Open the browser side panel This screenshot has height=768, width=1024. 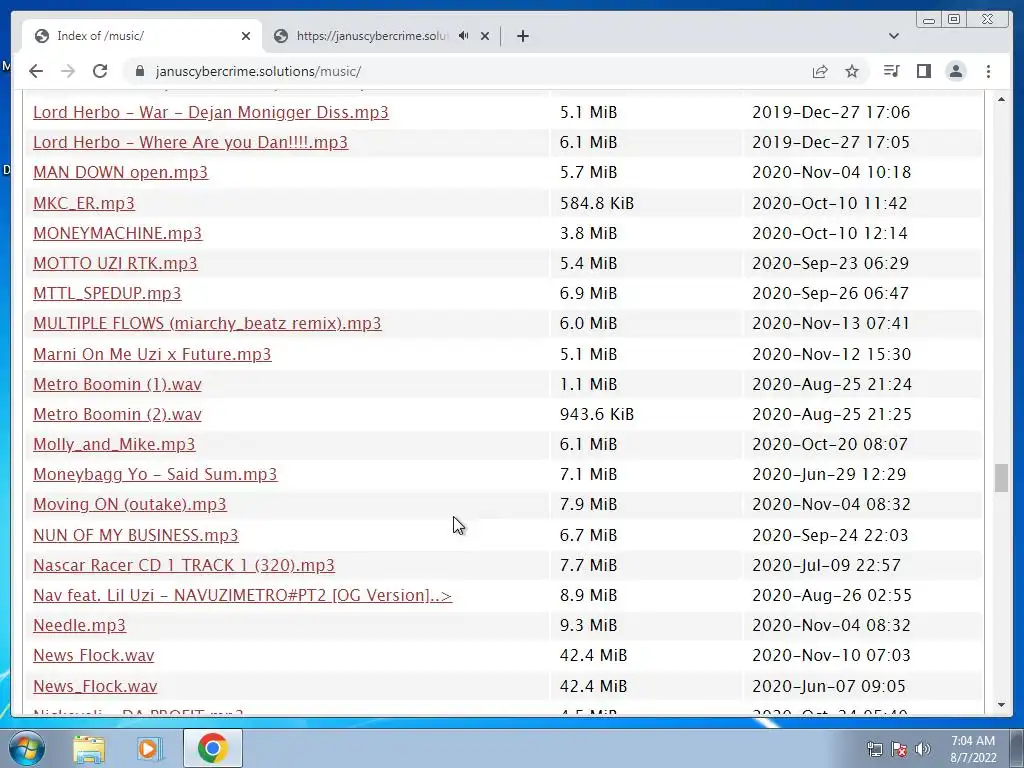point(923,71)
